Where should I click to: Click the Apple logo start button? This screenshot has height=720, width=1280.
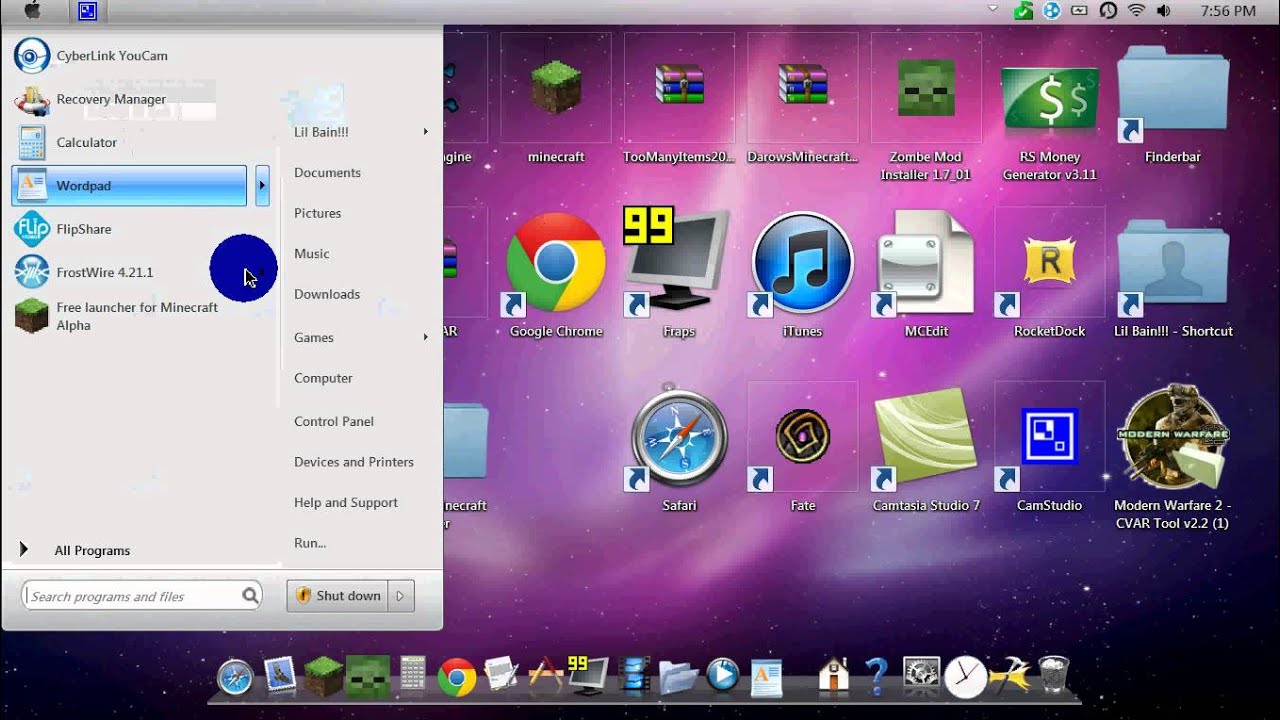tap(33, 11)
